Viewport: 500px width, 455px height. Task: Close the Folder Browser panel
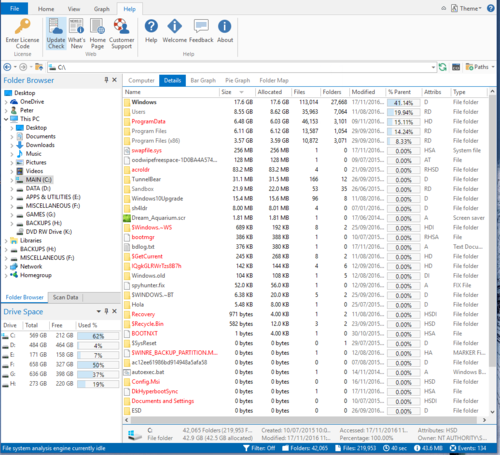[x=114, y=80]
